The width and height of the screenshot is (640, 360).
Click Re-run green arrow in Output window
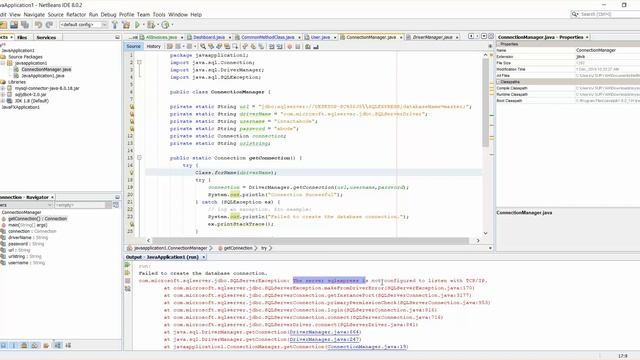click(x=127, y=265)
